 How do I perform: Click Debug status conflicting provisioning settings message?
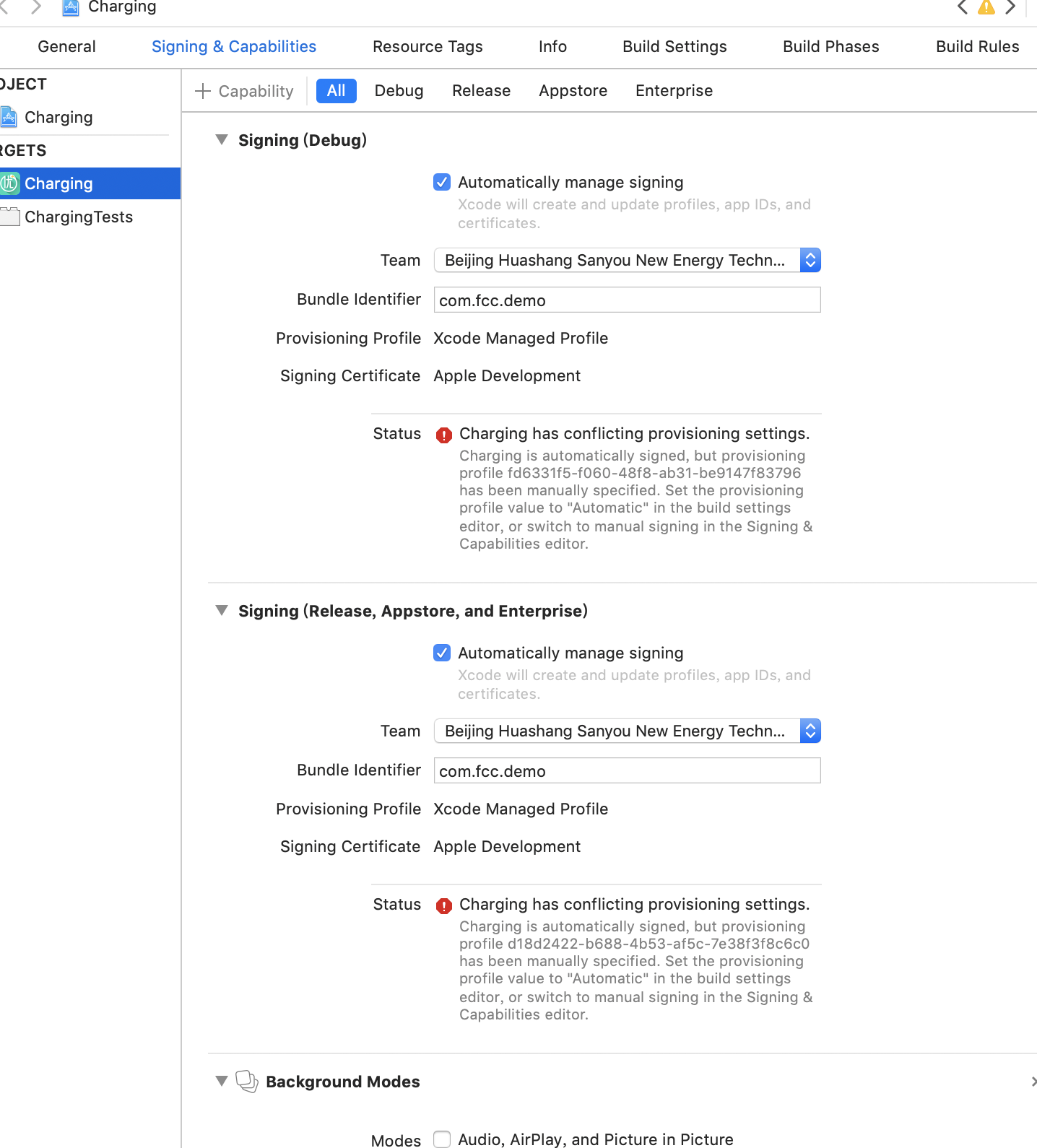(635, 433)
